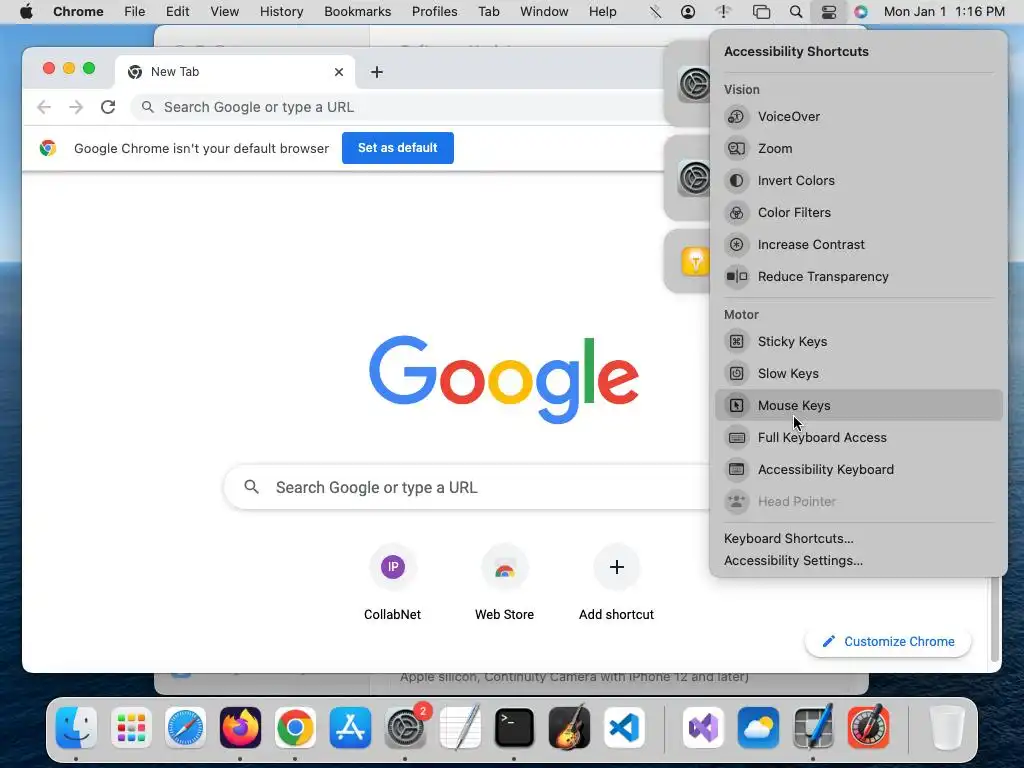Click the Tips lightbulb notification icon

point(696,261)
